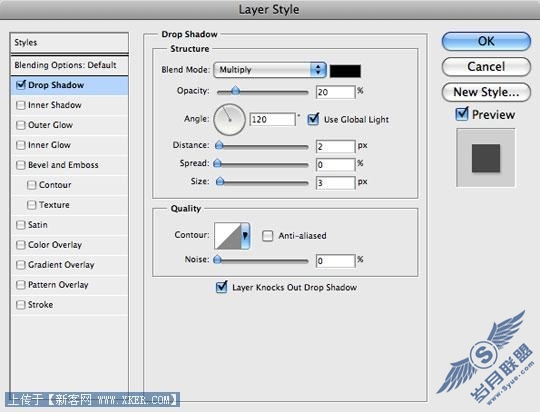Click the New Style... button

pos(486,92)
